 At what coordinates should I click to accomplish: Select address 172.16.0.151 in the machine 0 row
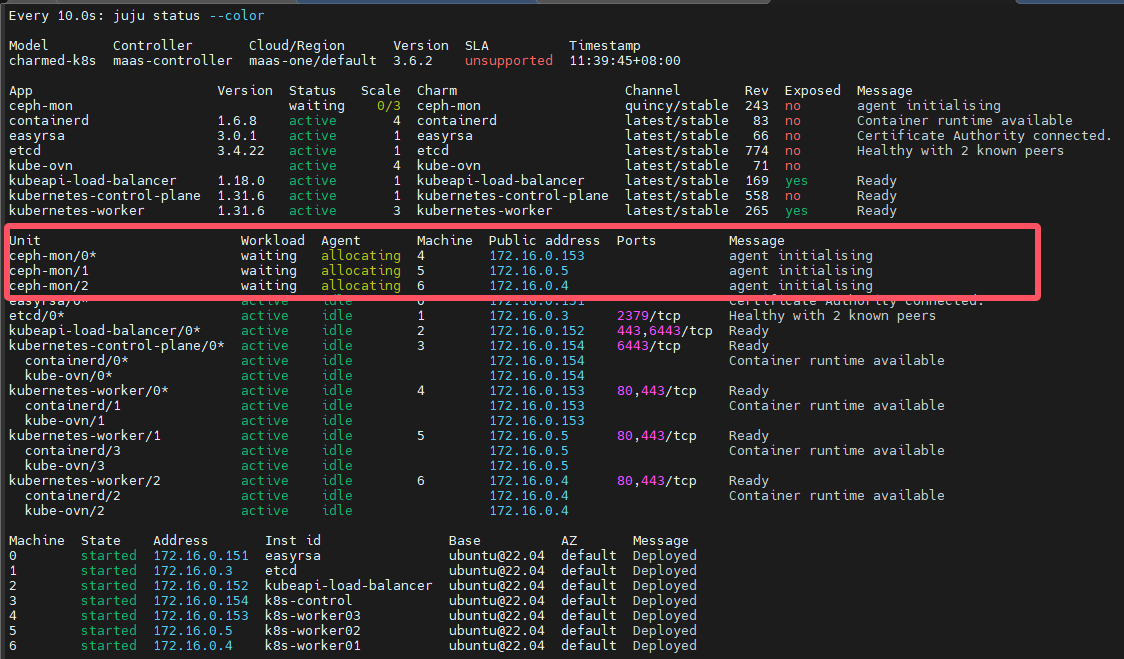coord(201,556)
